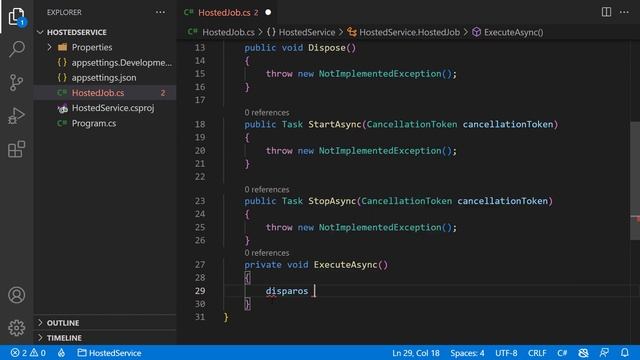Viewport: 640px width, 360px height.
Task: Split the editor to the right
Action: (606, 12)
